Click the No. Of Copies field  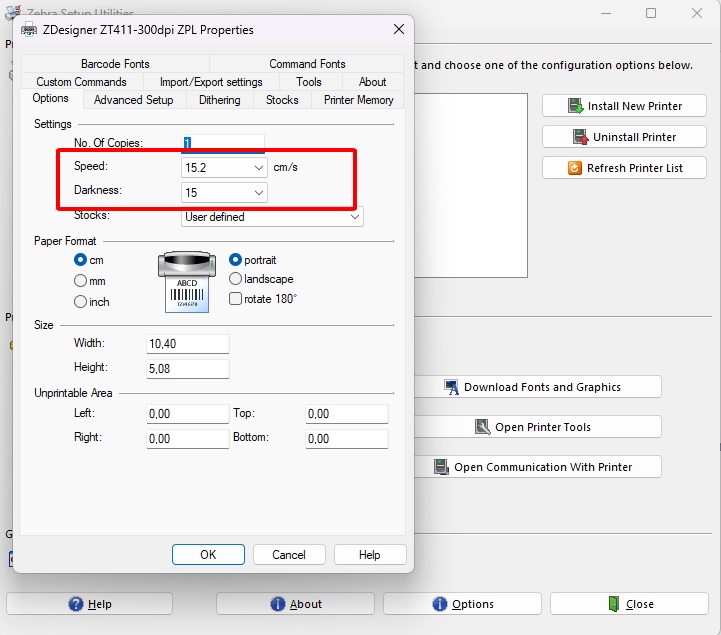(x=223, y=143)
